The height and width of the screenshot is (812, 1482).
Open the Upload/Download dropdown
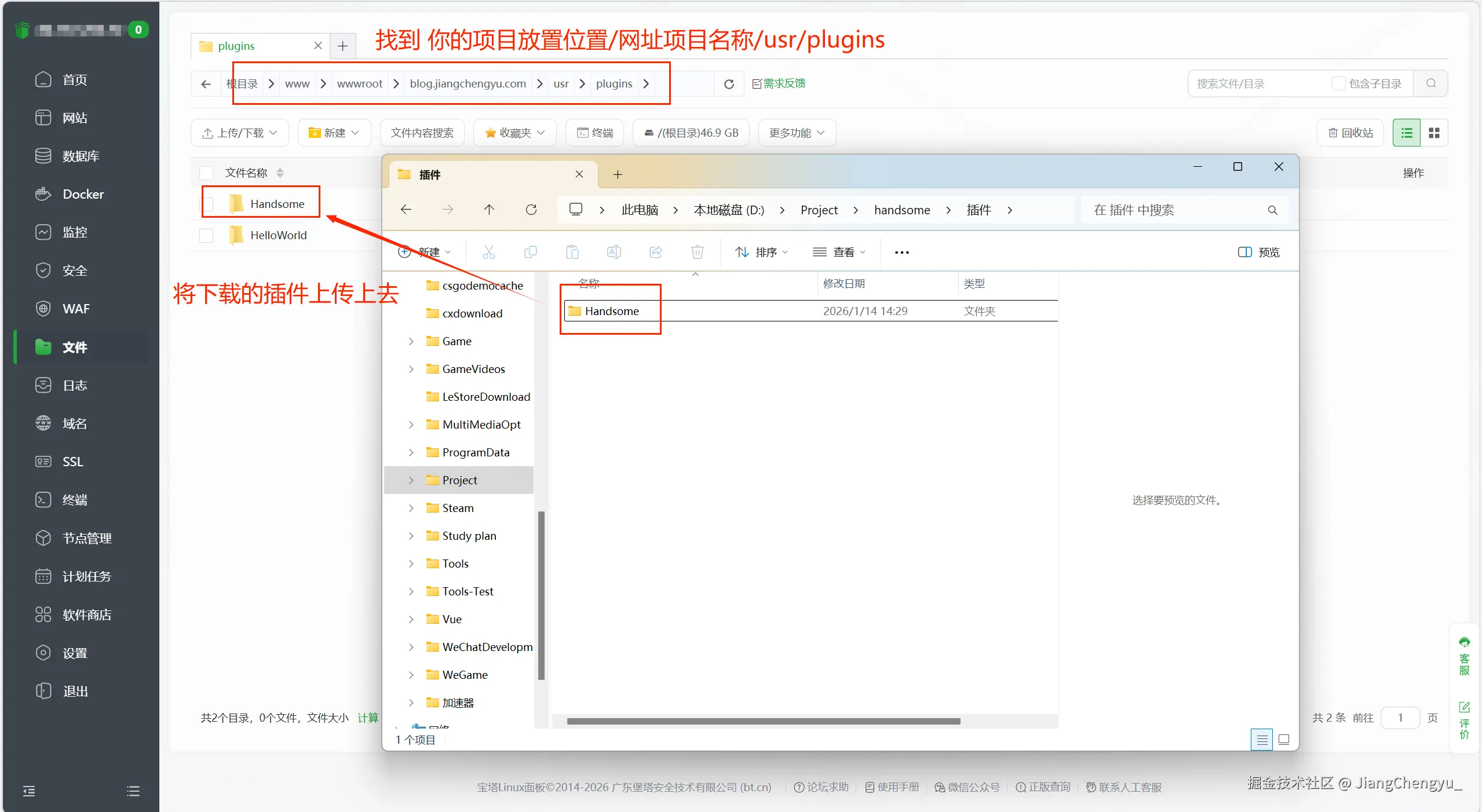click(x=239, y=133)
